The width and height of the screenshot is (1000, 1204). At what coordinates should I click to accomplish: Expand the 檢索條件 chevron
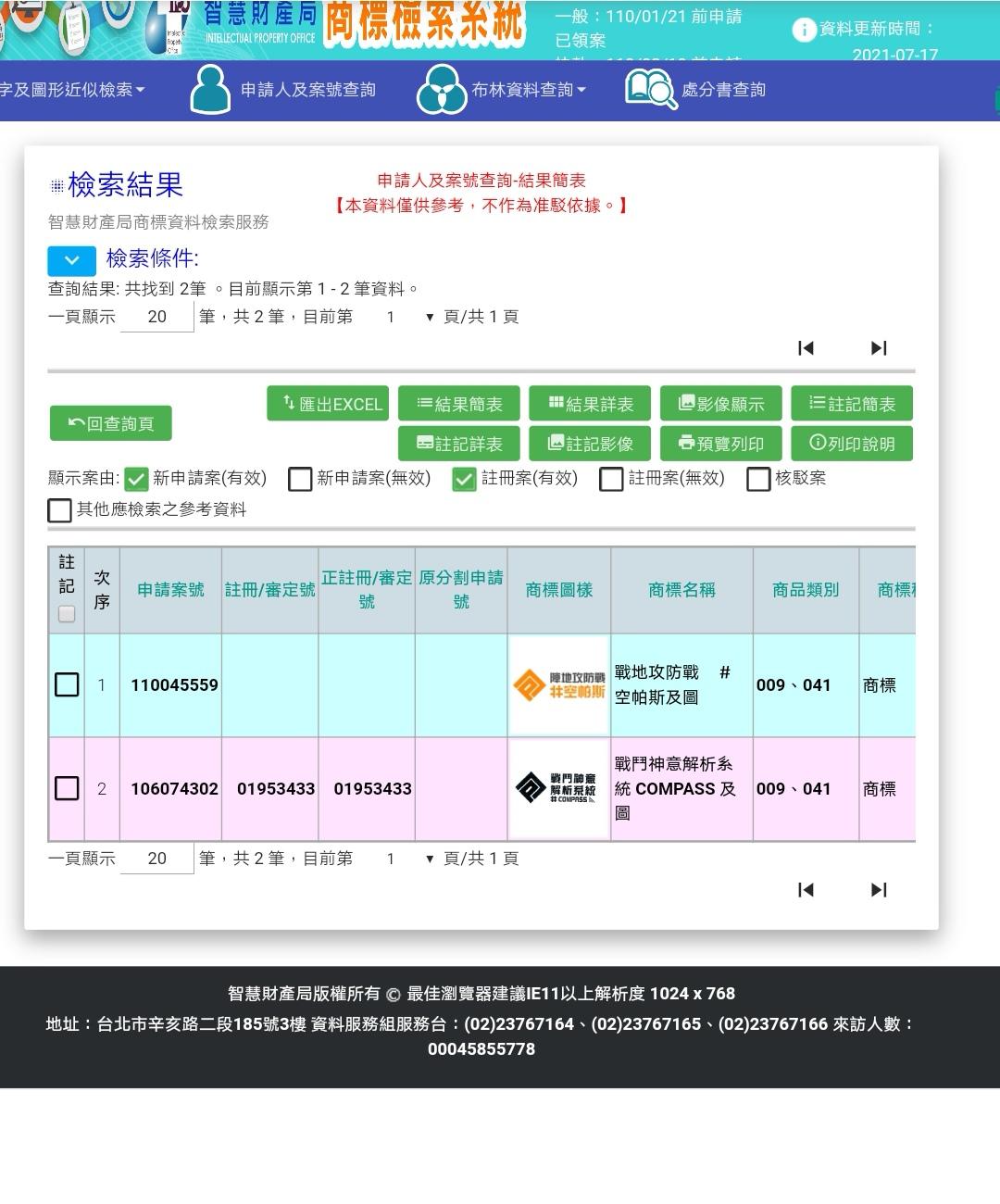coord(71,260)
